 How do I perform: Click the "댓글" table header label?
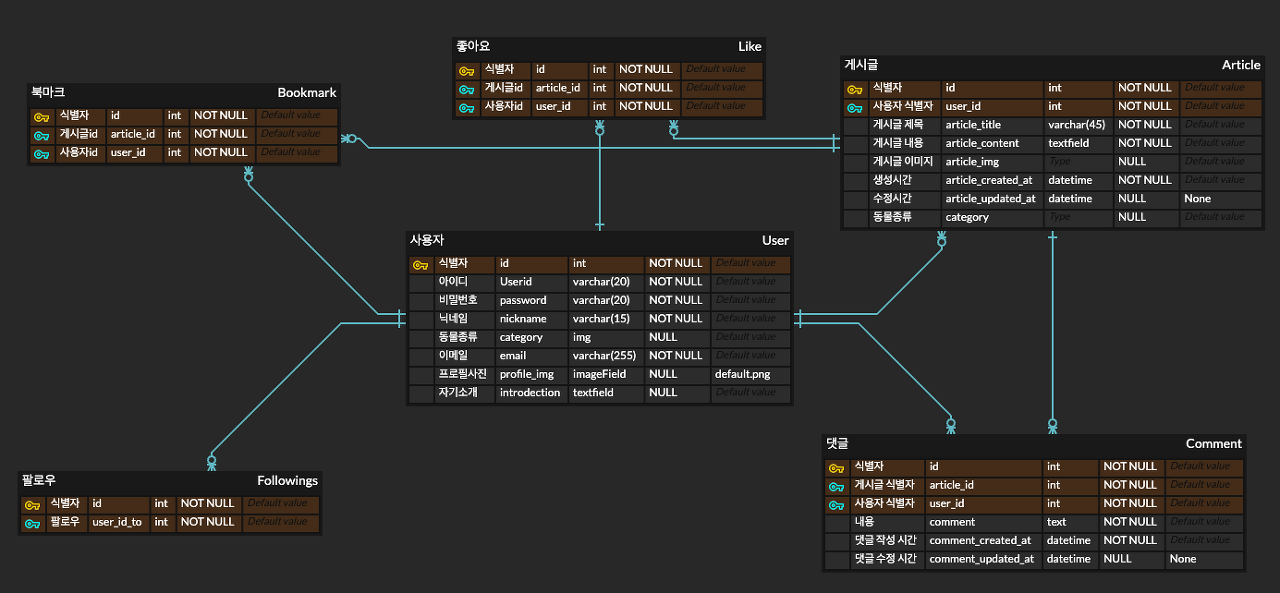pyautogui.click(x=837, y=443)
